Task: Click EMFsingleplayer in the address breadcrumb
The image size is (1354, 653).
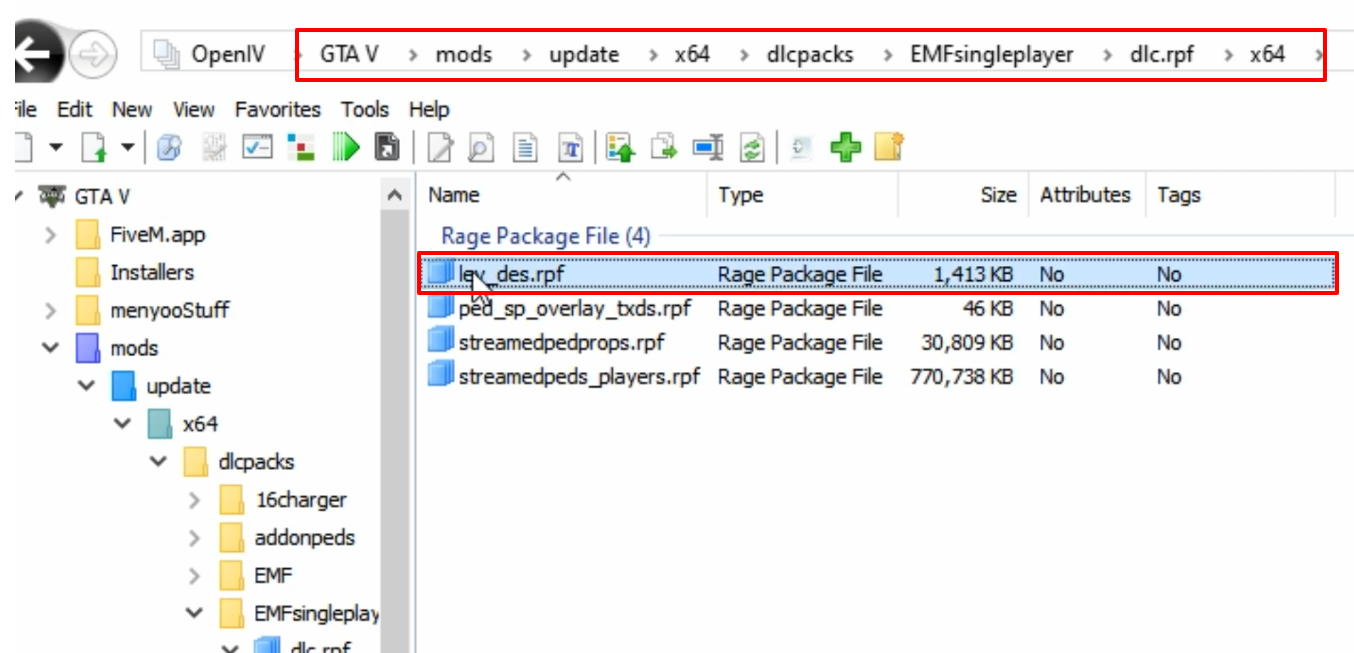Action: (992, 54)
